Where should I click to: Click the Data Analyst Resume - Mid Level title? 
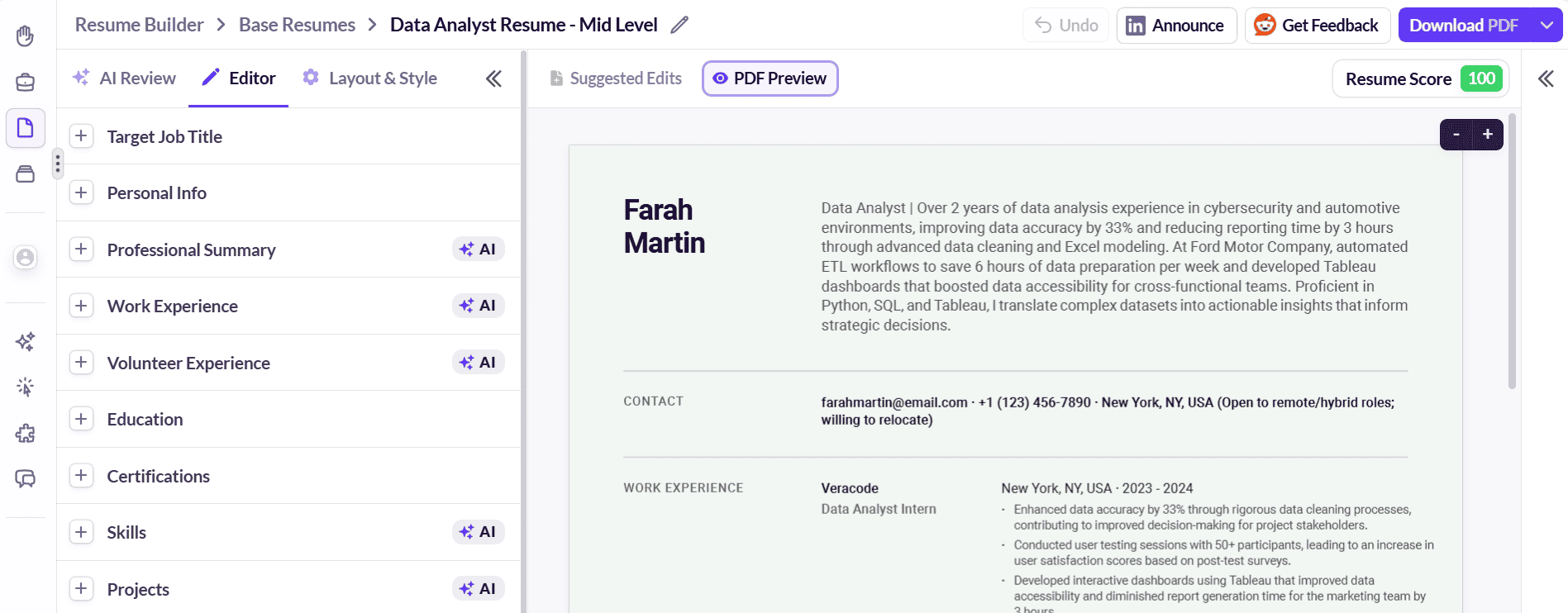[x=524, y=25]
